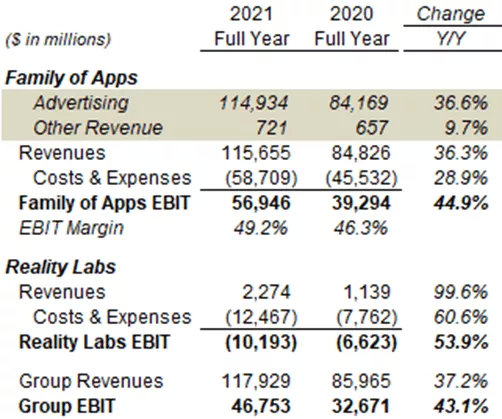Screen dimensions: 502x419
Task: Select the 'Group Revenues' row label
Action: [x=91, y=381]
